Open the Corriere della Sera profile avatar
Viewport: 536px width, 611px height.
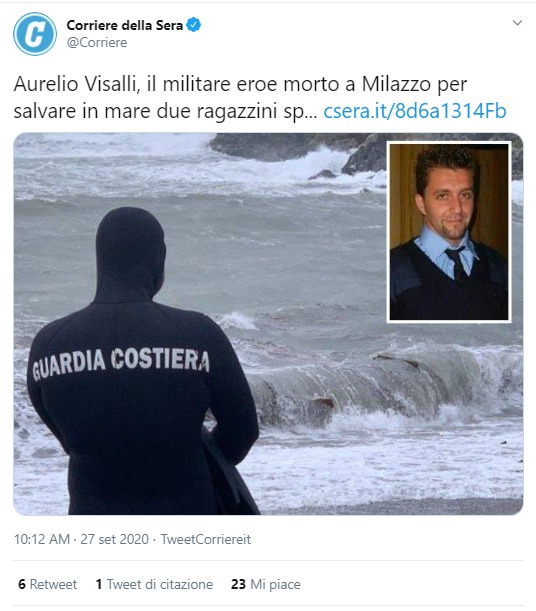(x=35, y=34)
